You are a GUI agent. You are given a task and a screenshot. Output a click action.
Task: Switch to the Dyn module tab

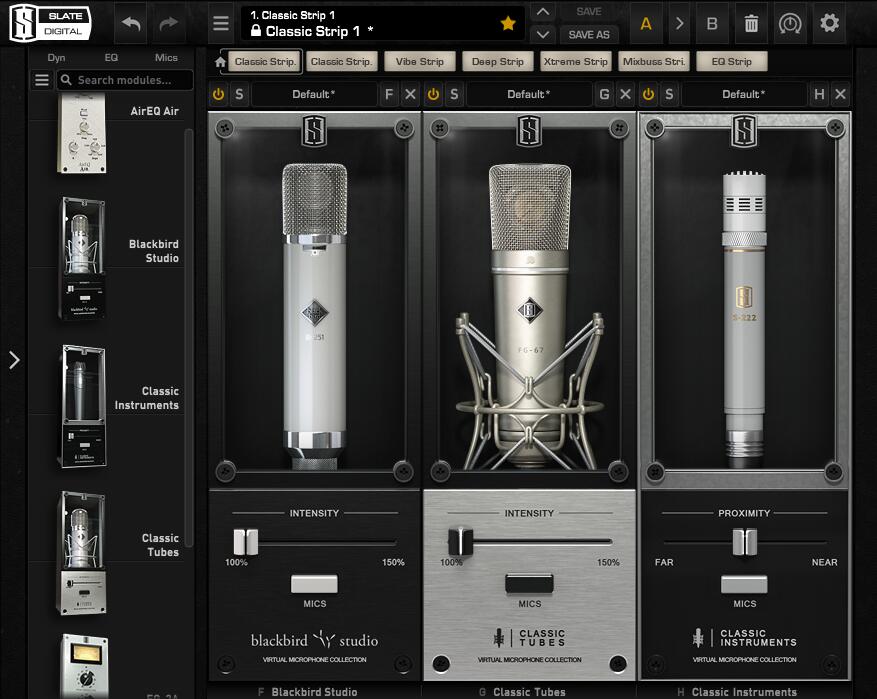pyautogui.click(x=56, y=58)
